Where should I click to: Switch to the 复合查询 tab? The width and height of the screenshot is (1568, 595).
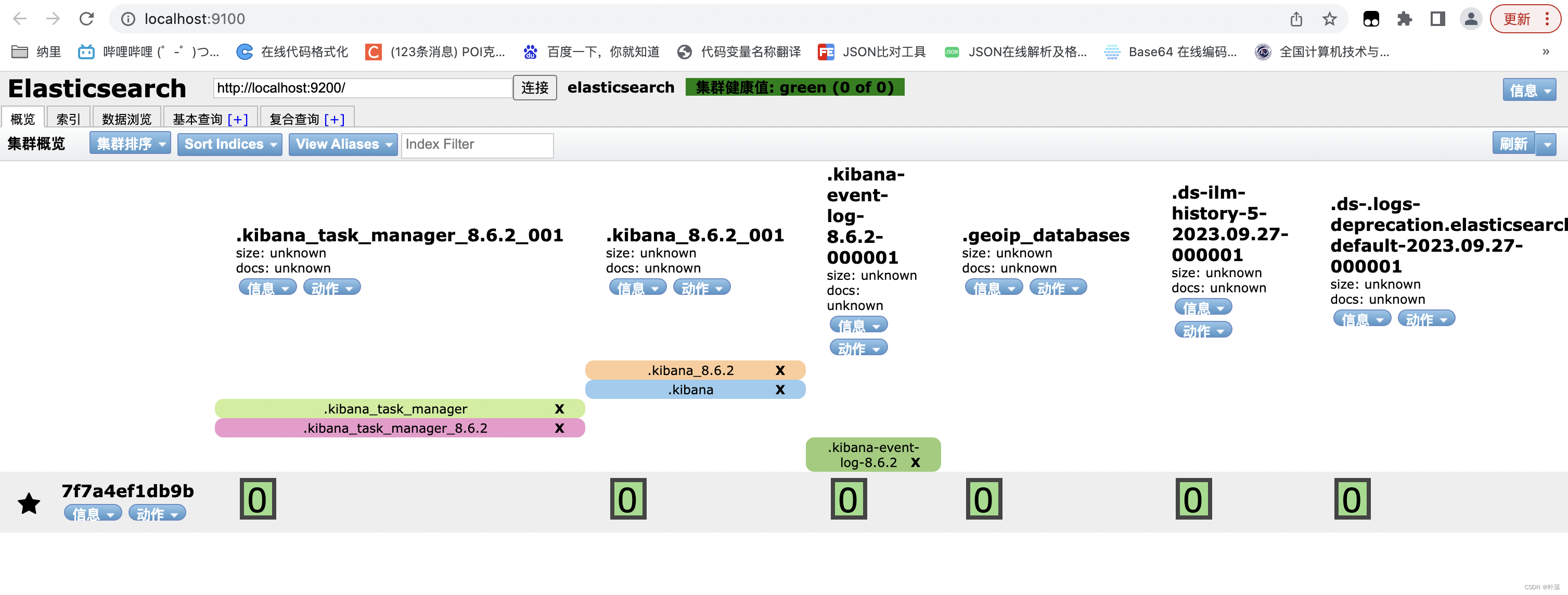click(294, 119)
